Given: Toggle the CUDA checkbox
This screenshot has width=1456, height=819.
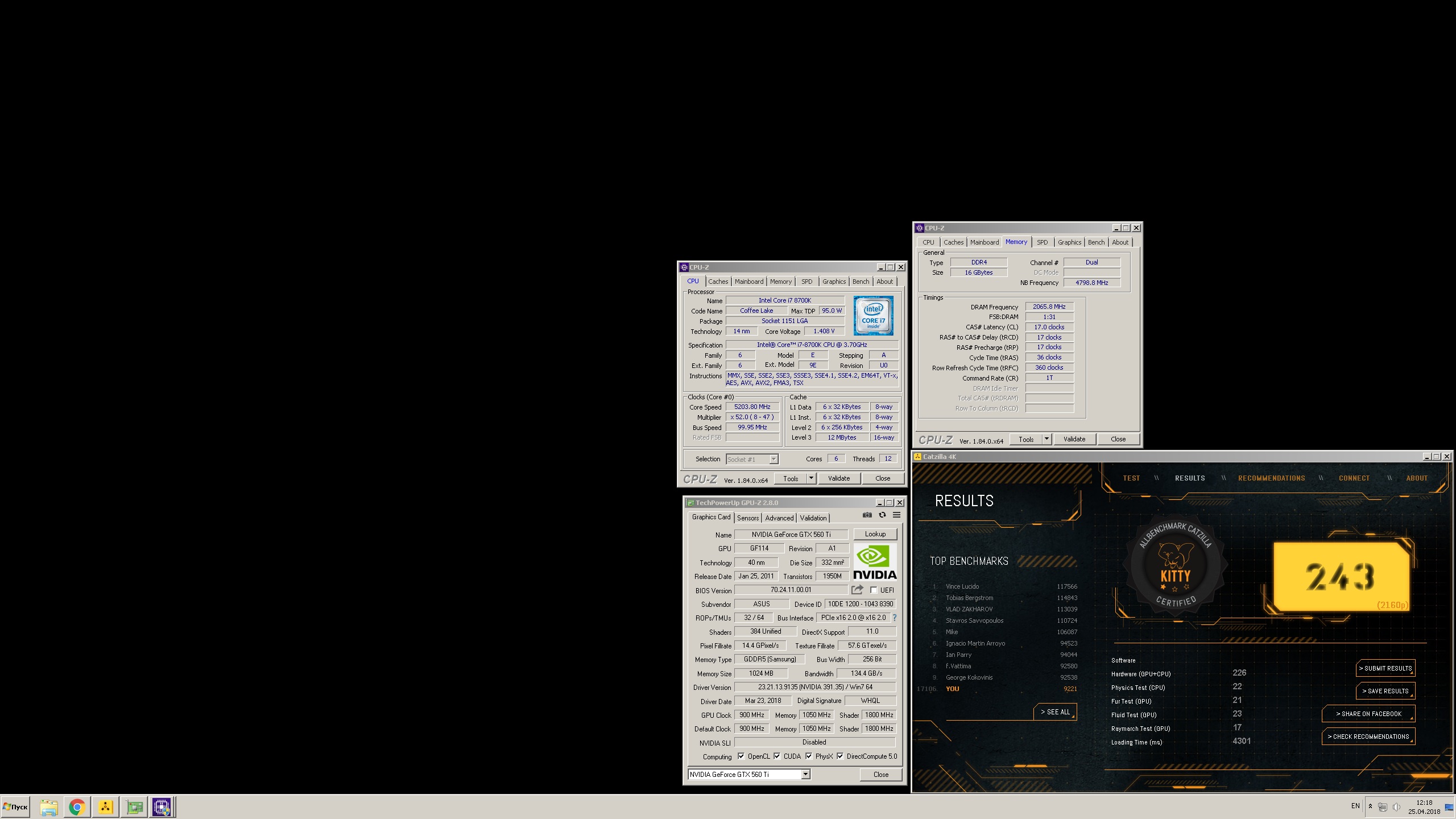Looking at the screenshot, I should 777,756.
